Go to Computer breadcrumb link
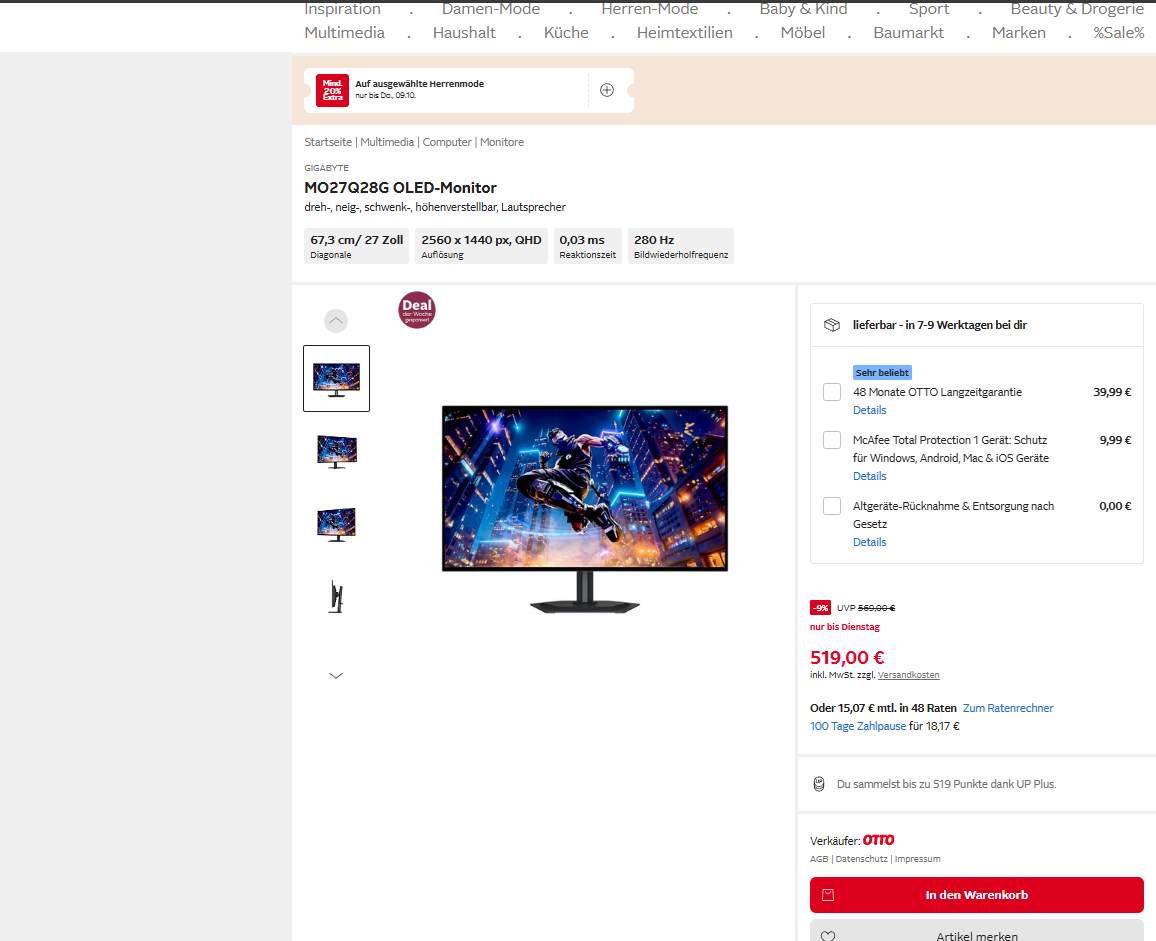This screenshot has width=1156, height=941. (447, 142)
